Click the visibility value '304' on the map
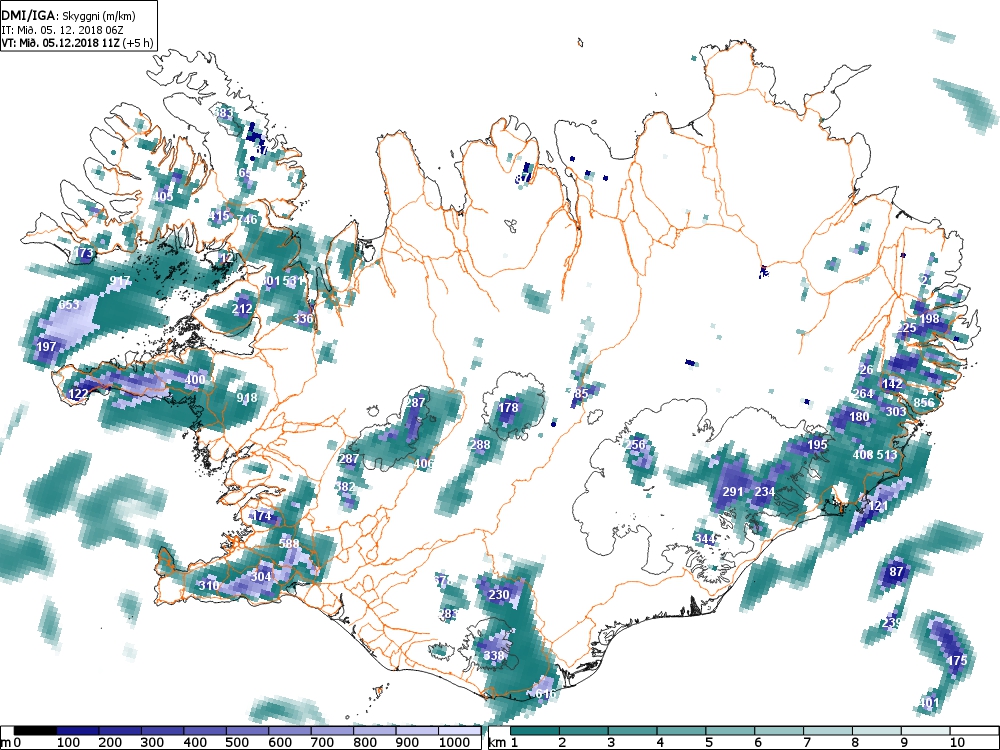 261,577
